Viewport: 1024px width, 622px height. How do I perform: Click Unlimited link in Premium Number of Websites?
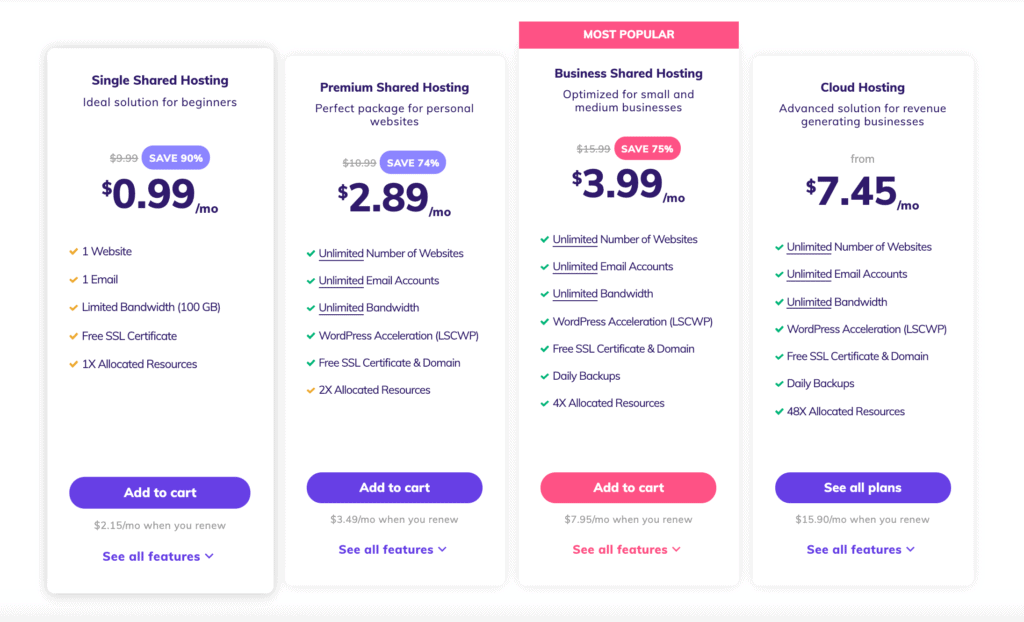click(341, 254)
